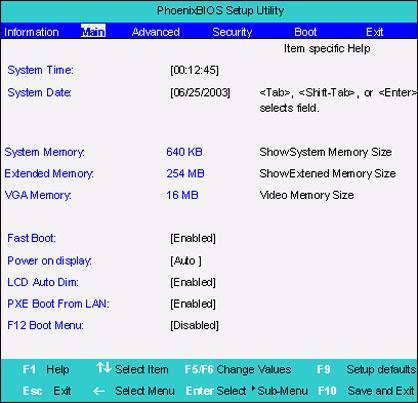Click the System Time label
The width and height of the screenshot is (418, 403).
pos(40,70)
